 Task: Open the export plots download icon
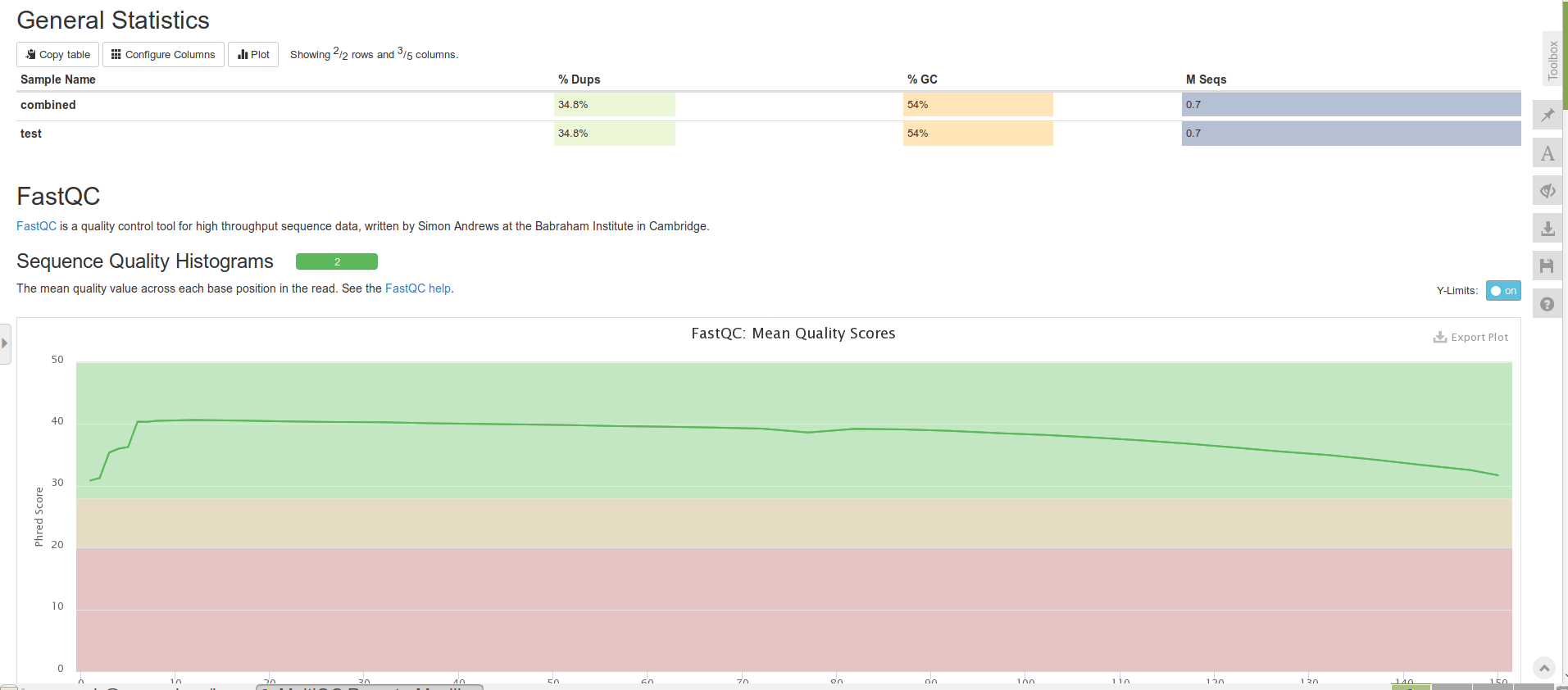[x=1548, y=229]
